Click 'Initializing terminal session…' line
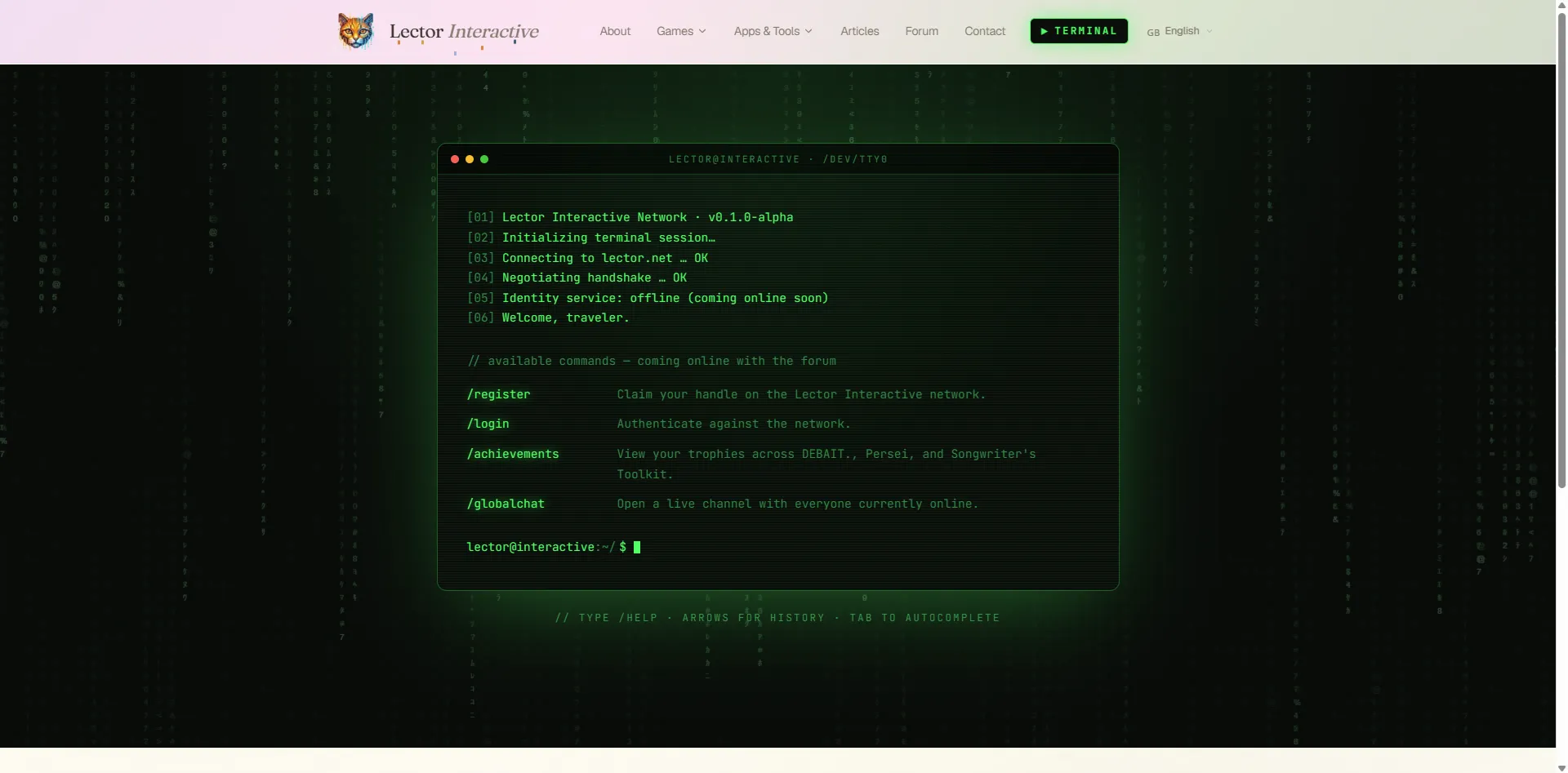Screen dimensions: 1568x773 tap(608, 238)
